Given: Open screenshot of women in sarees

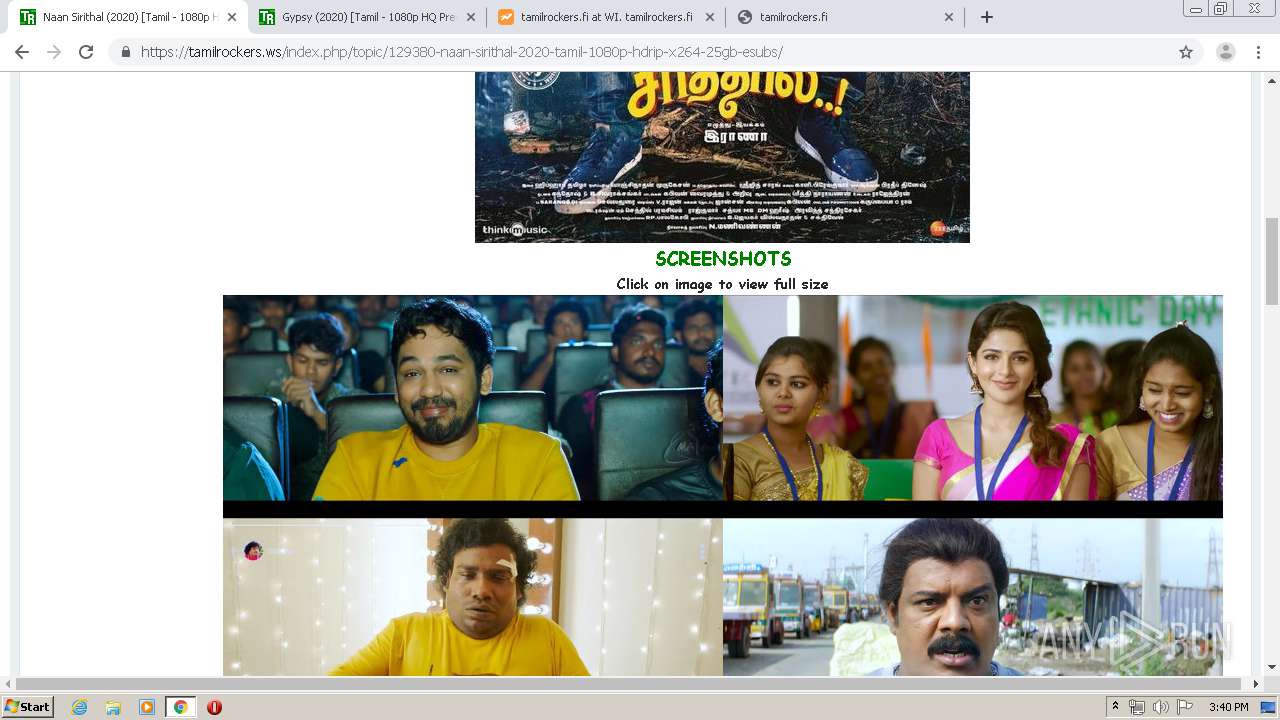Looking at the screenshot, I should point(973,398).
